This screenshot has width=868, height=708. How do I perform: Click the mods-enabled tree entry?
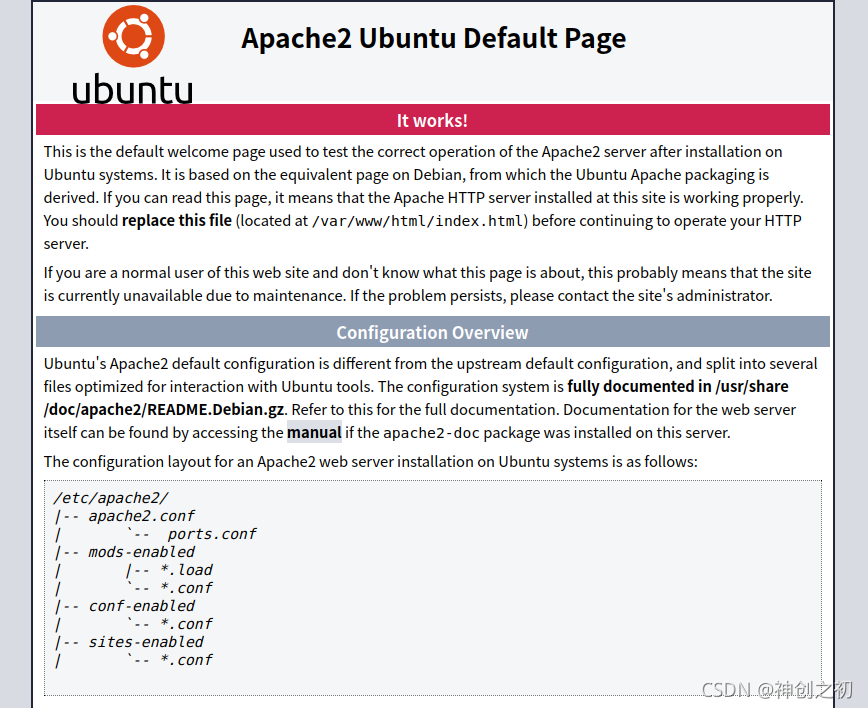(x=142, y=552)
